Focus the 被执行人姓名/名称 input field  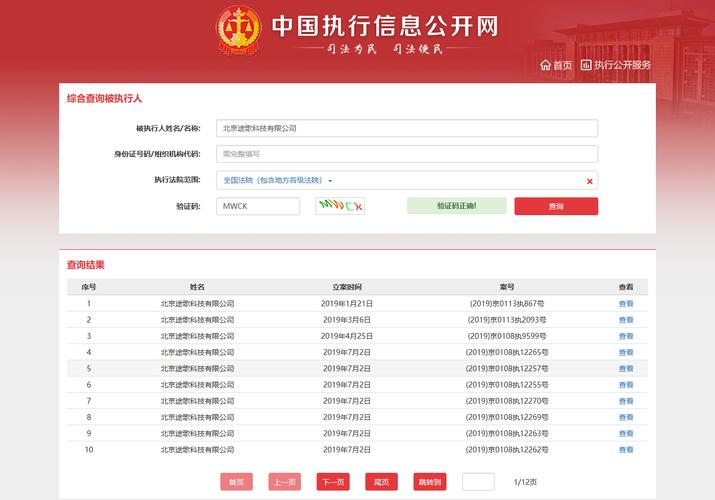406,128
